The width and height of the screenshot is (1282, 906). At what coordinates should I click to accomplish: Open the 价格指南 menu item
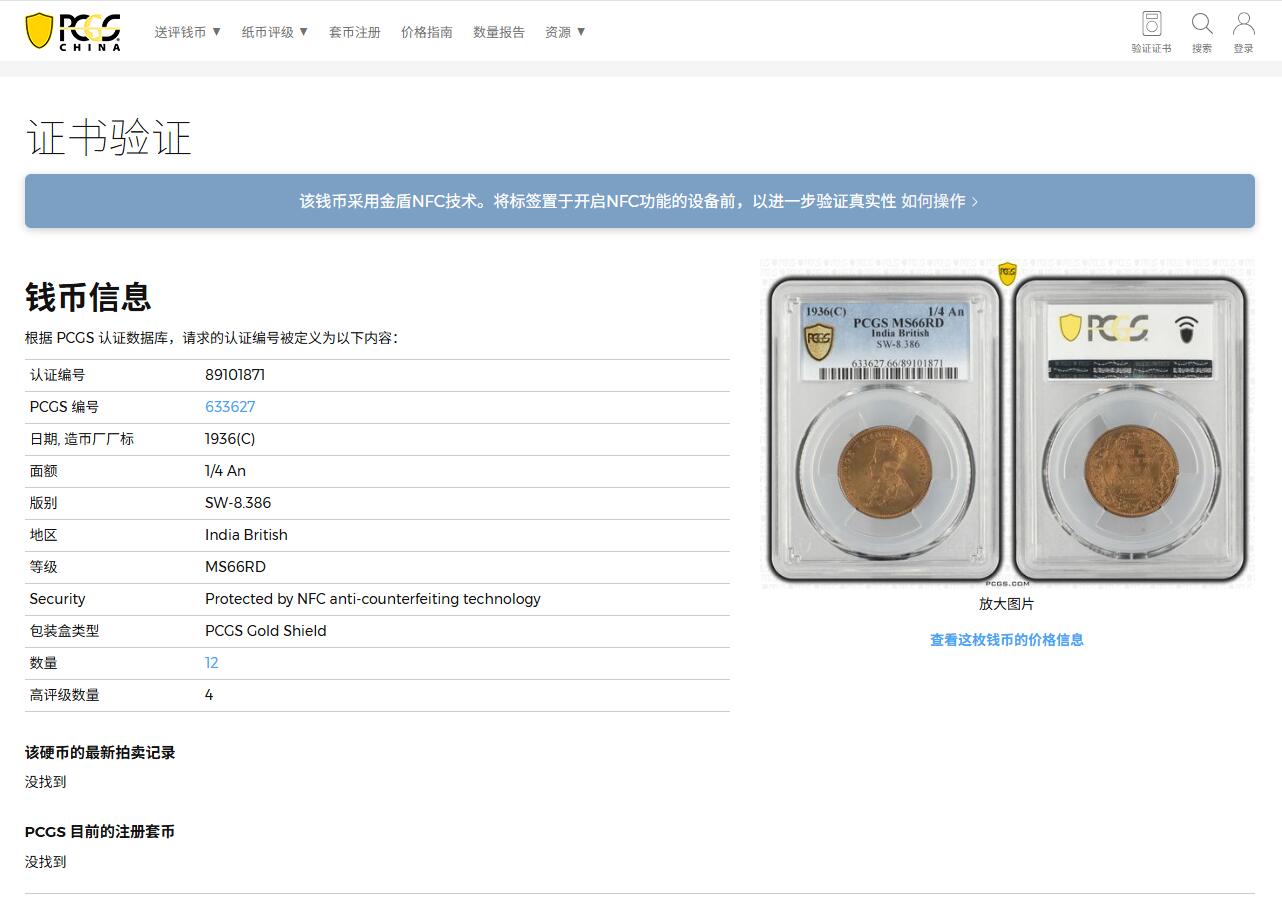(x=427, y=32)
